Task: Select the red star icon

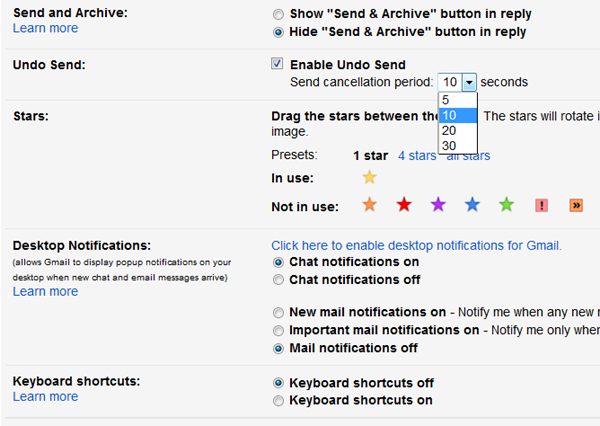Action: [404, 205]
